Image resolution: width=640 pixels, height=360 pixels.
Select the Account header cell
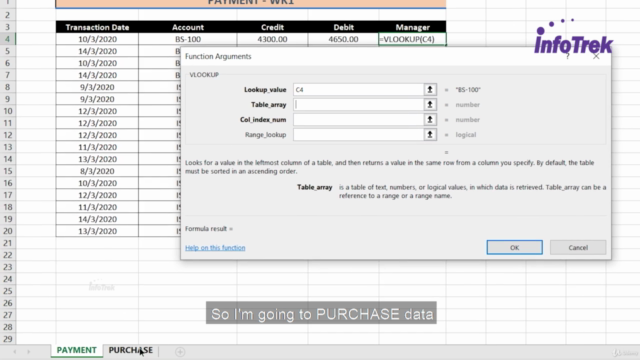coord(188,27)
